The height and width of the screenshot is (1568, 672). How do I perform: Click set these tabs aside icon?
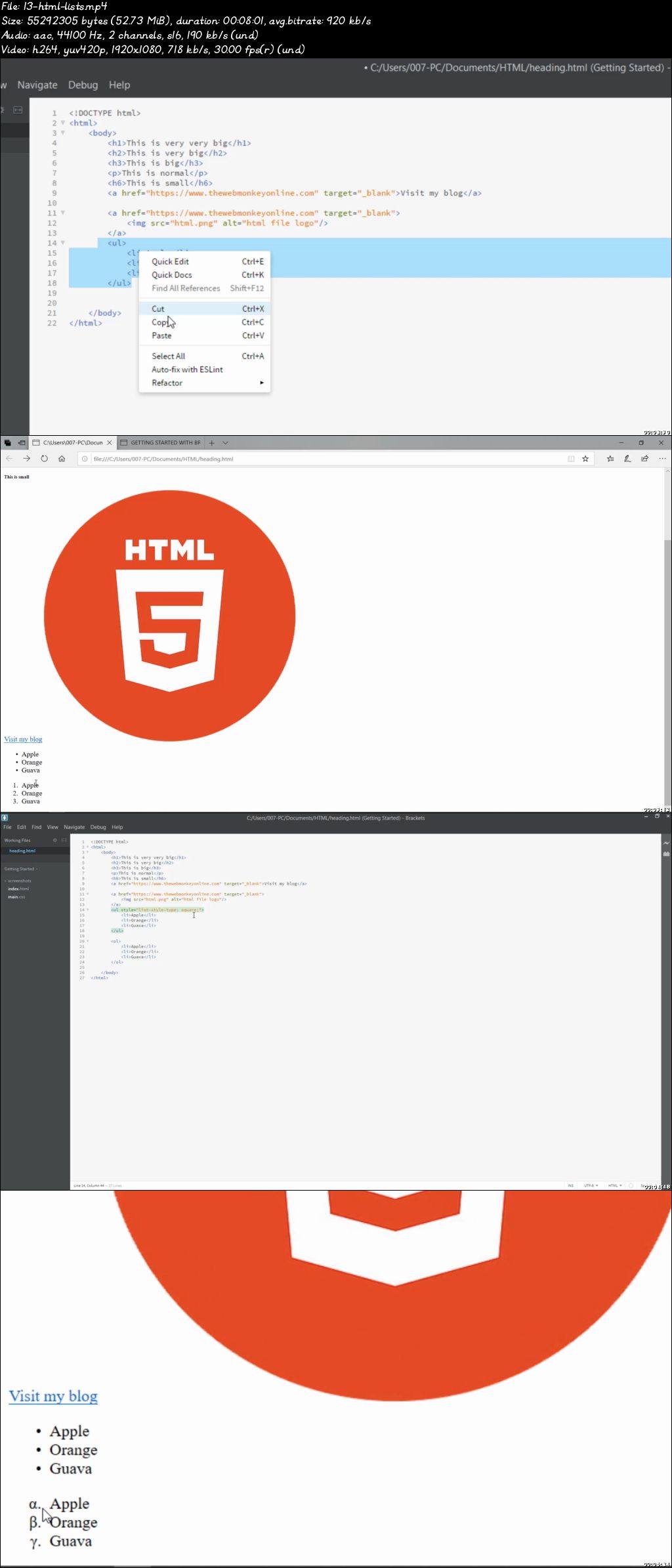22,443
